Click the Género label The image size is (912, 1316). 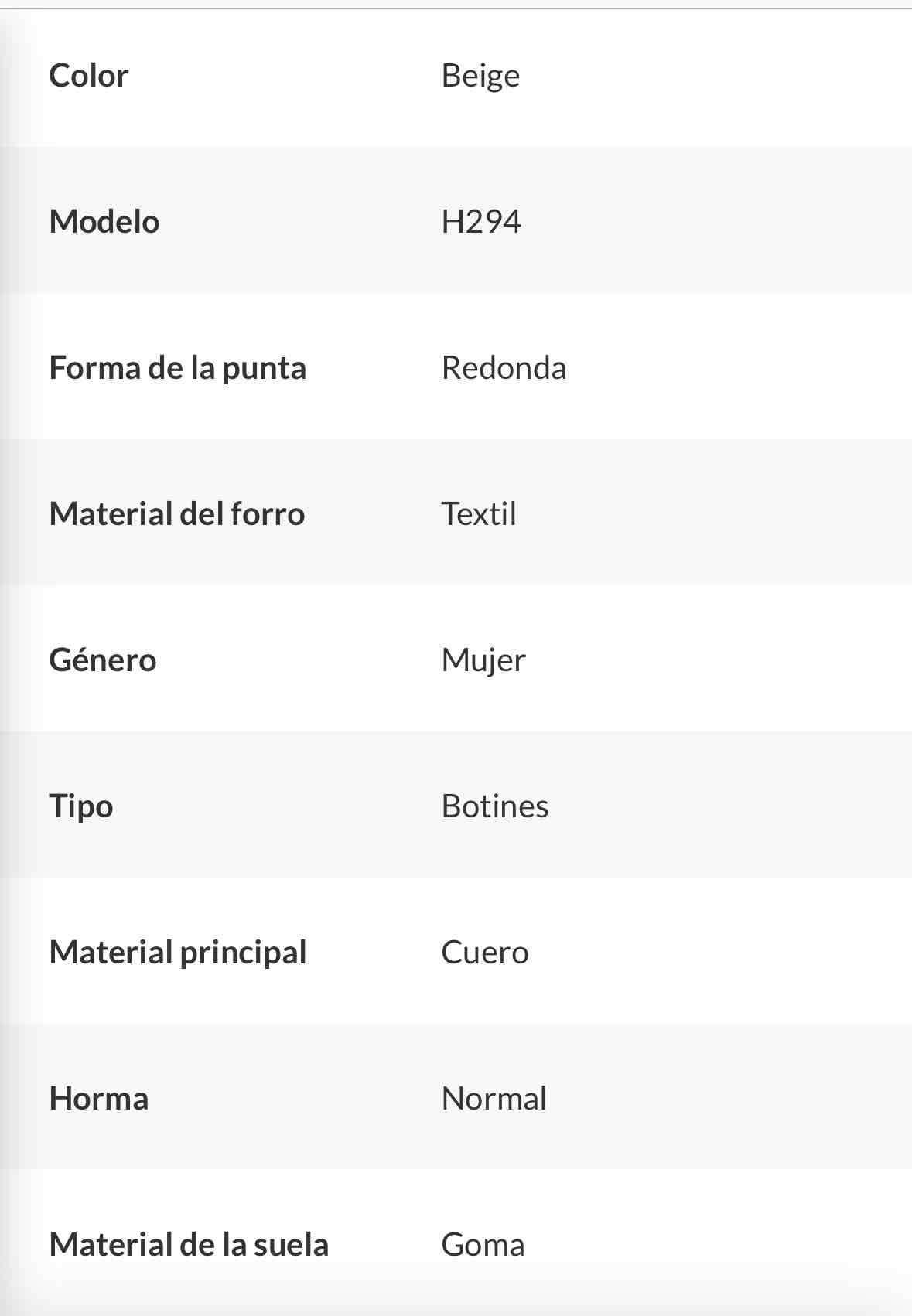point(103,660)
